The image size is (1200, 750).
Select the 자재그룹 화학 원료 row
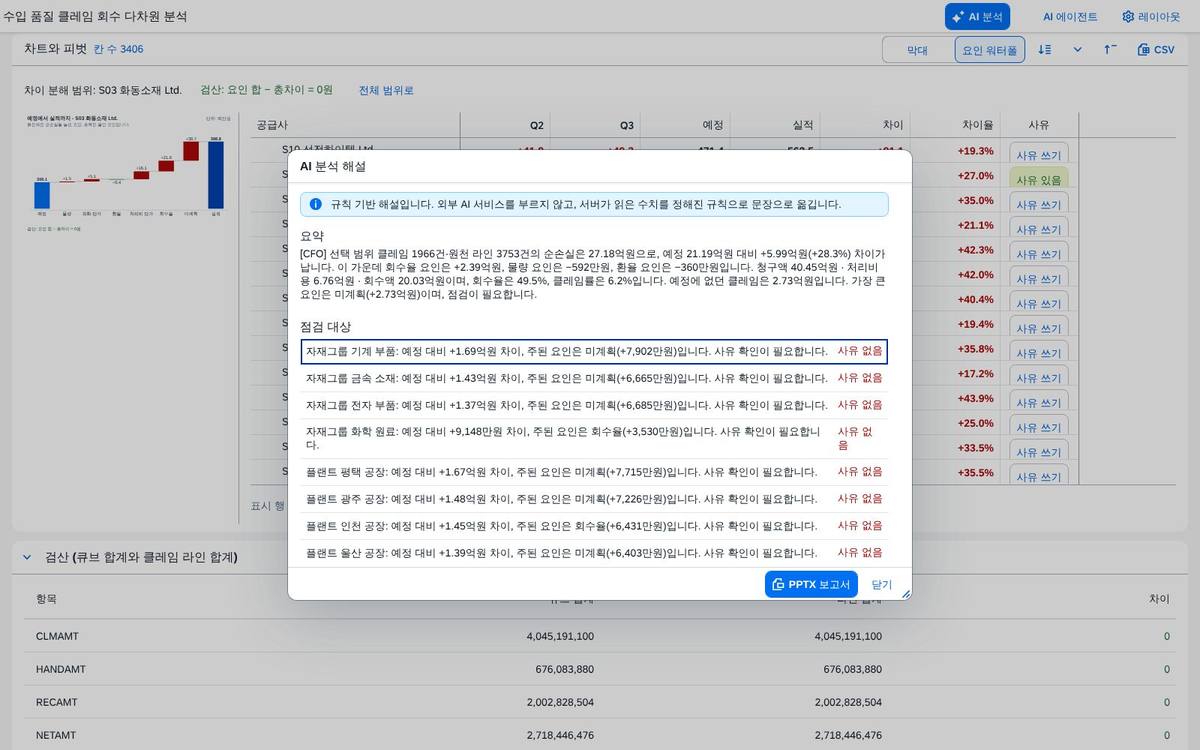point(594,438)
